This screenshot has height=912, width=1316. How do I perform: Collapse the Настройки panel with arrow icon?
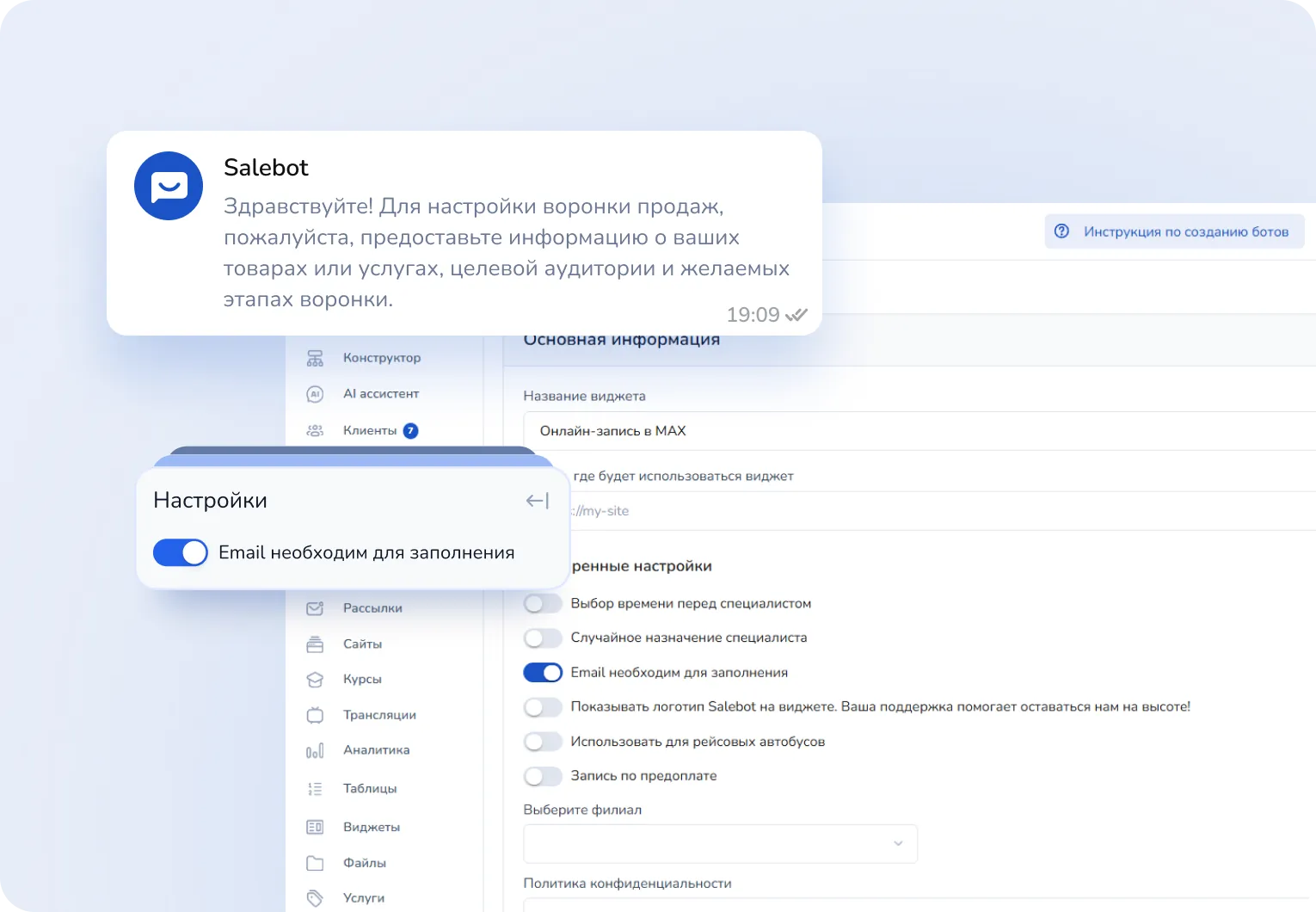(537, 501)
